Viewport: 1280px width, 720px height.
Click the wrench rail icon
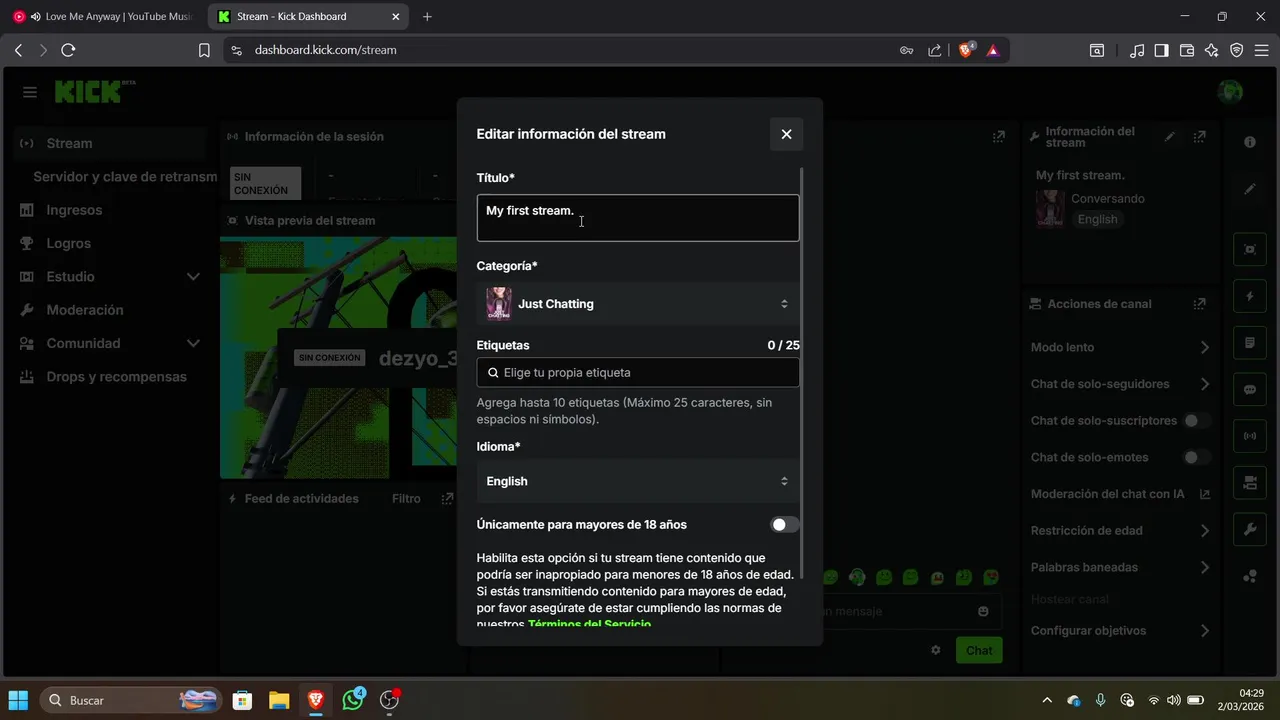pos(1250,530)
